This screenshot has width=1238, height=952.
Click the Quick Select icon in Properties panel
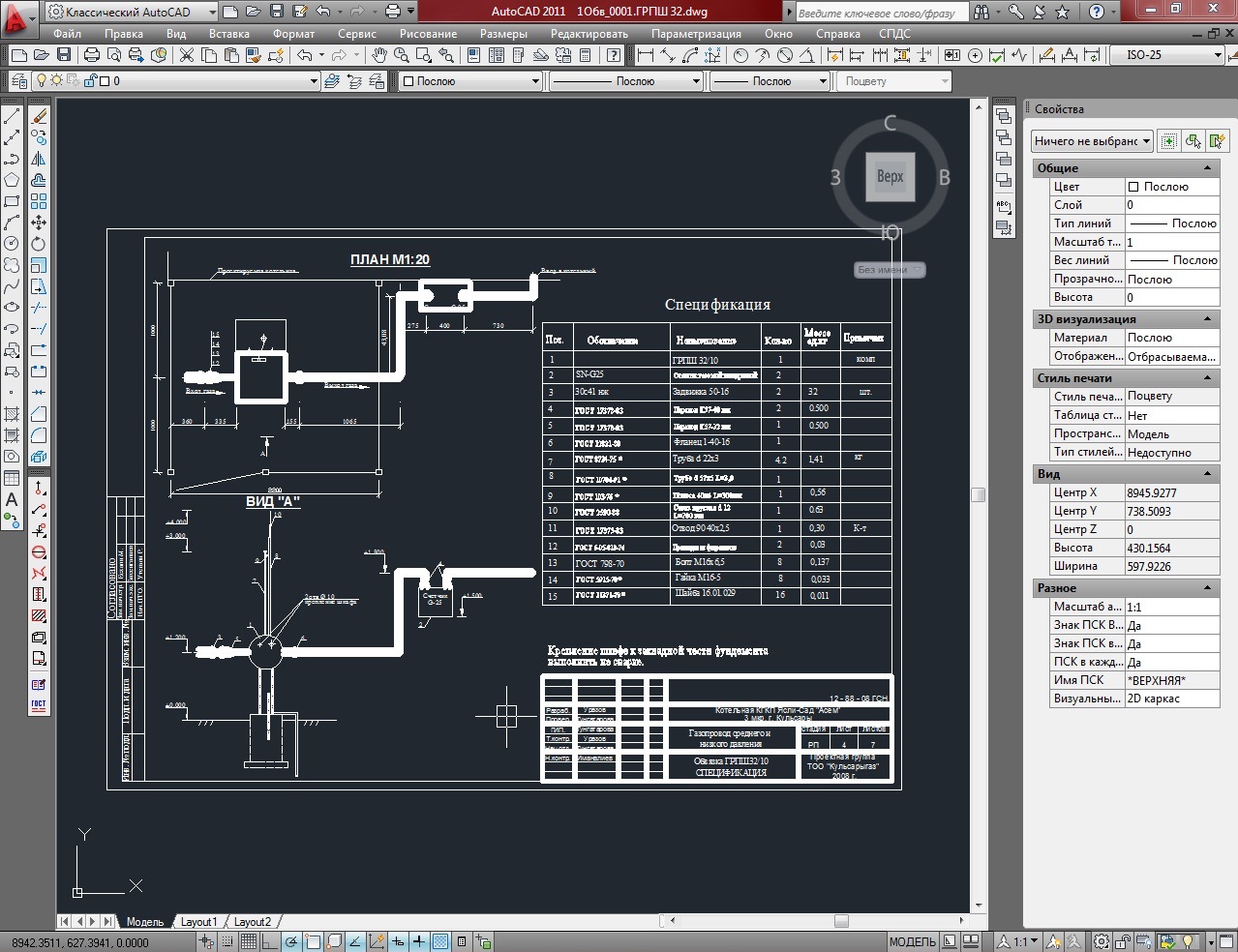(1218, 141)
